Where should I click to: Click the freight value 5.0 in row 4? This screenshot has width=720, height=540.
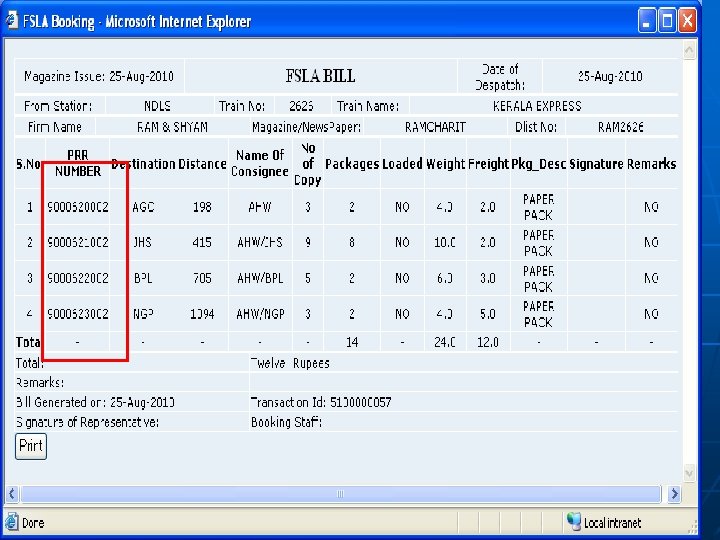pyautogui.click(x=488, y=314)
